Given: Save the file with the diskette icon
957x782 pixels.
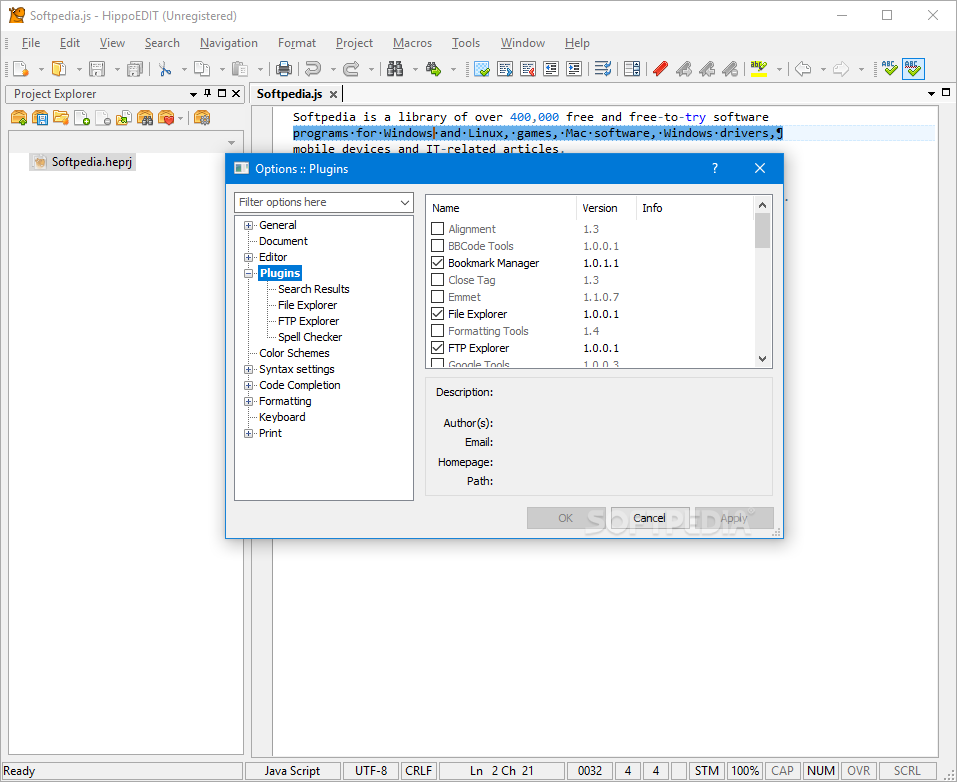Looking at the screenshot, I should pos(96,68).
